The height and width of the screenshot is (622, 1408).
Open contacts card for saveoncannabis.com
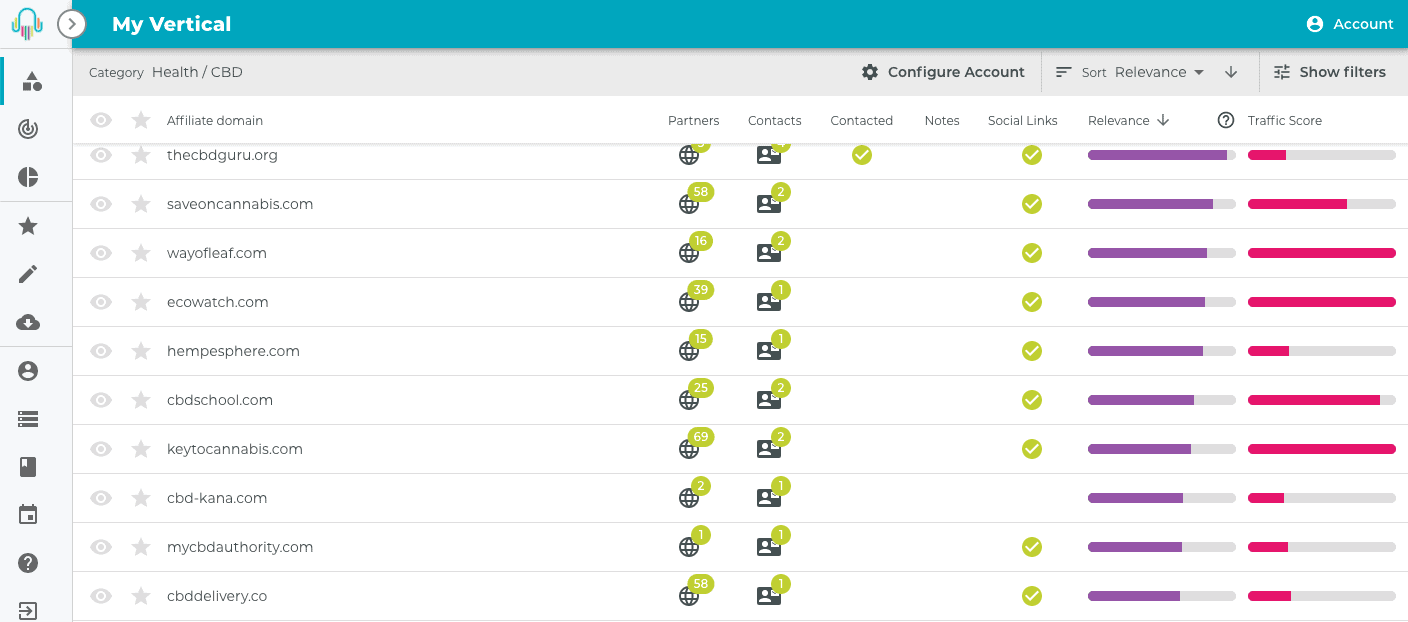769,204
